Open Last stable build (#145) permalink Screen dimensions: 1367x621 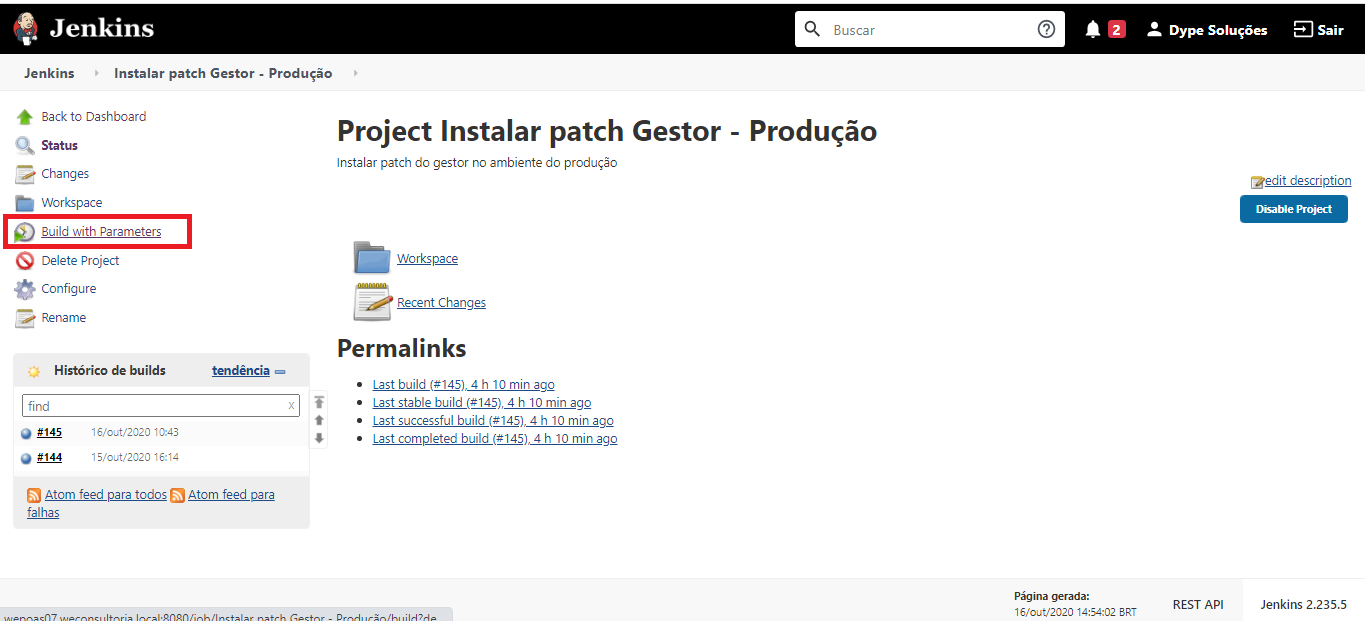tap(482, 403)
